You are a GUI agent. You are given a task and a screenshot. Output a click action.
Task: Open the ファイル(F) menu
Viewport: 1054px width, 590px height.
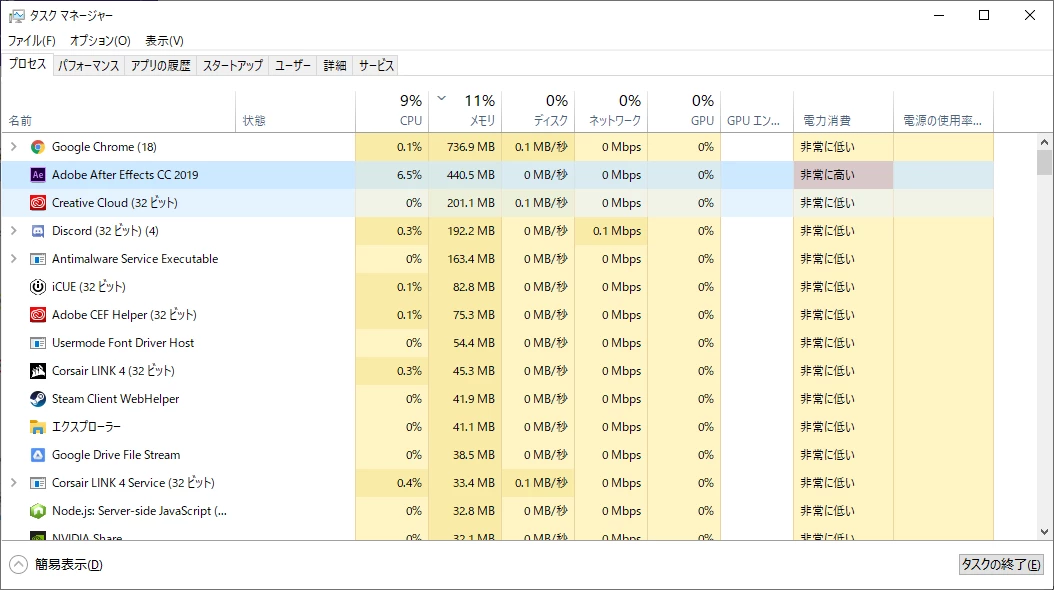coord(32,40)
